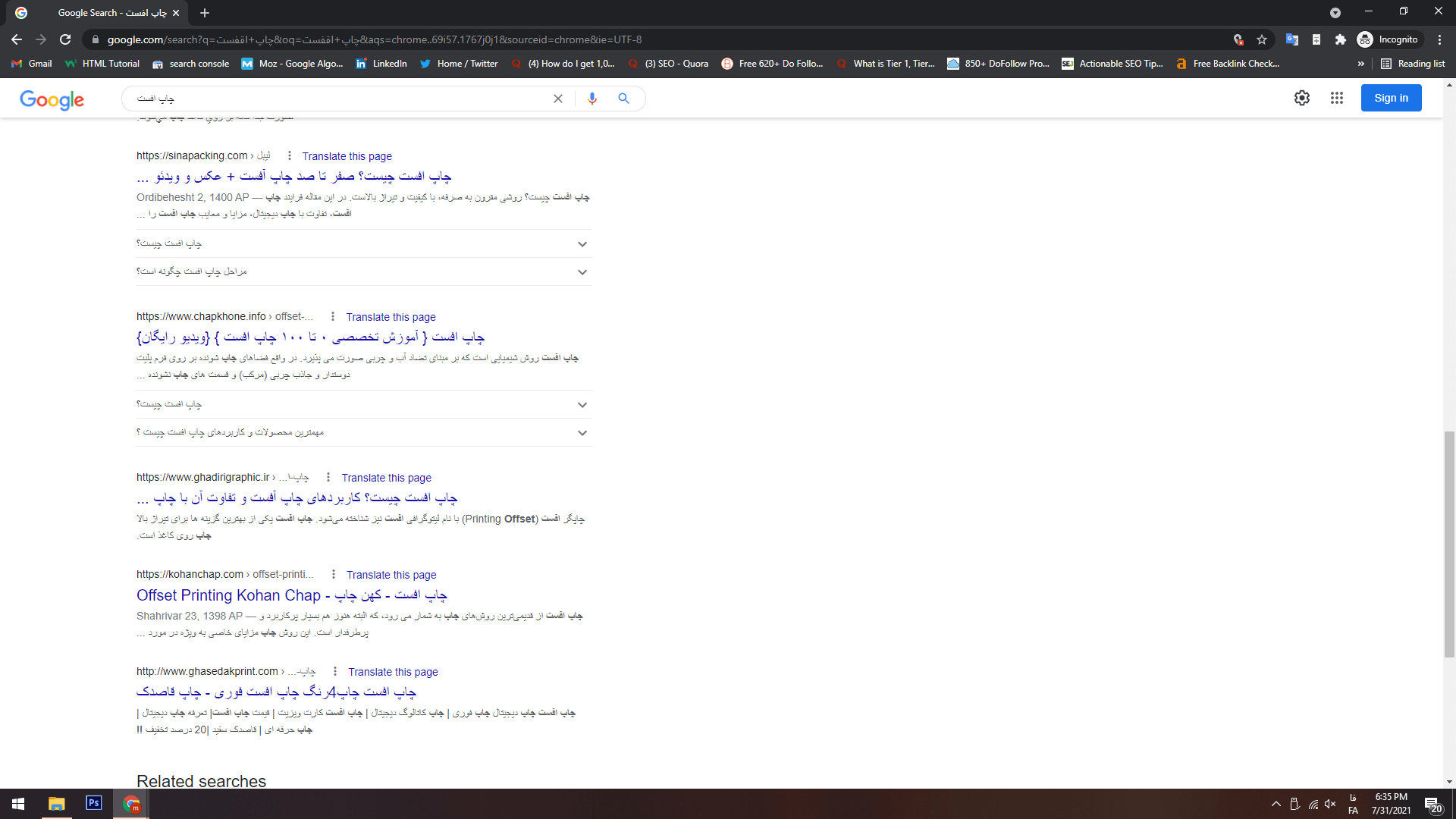Click the Sign in button

click(1391, 98)
